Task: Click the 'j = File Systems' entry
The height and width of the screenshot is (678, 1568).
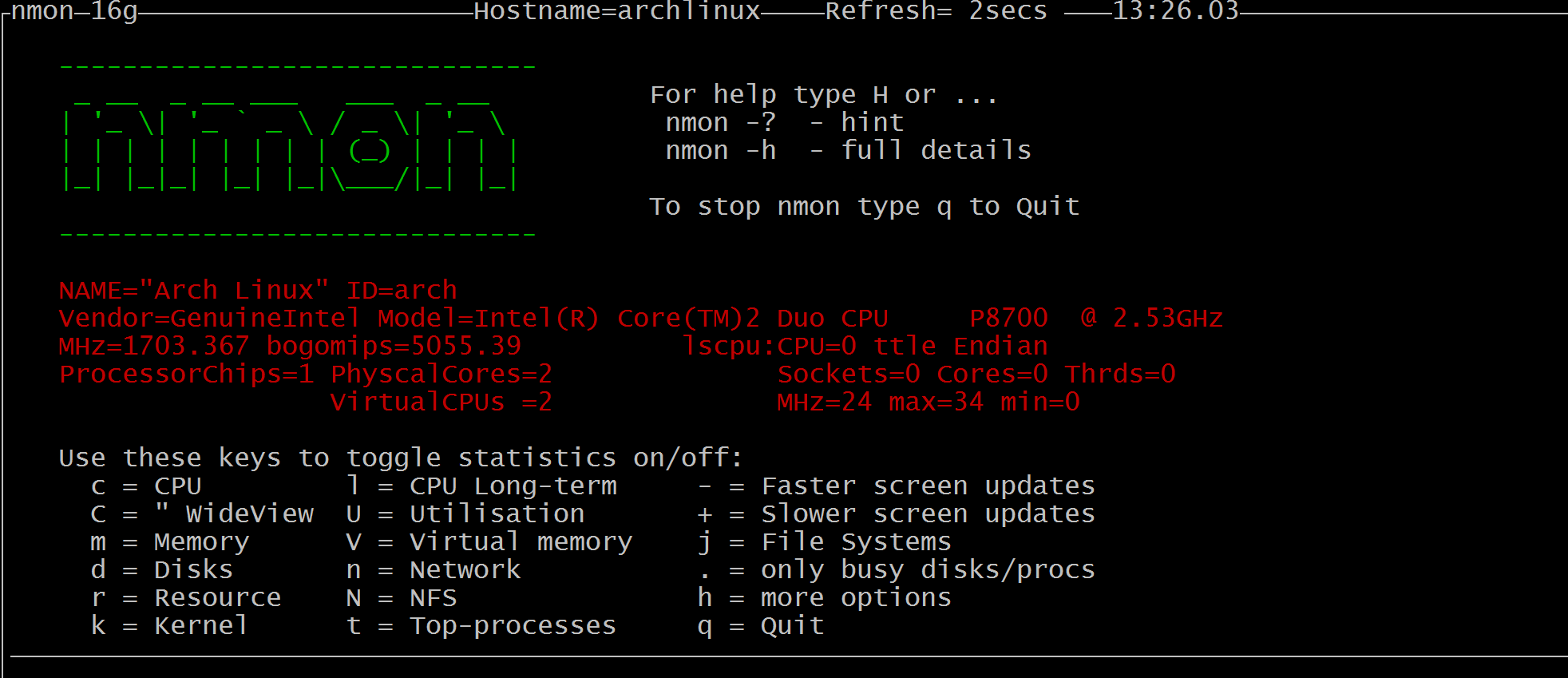Action: pyautogui.click(x=825, y=541)
